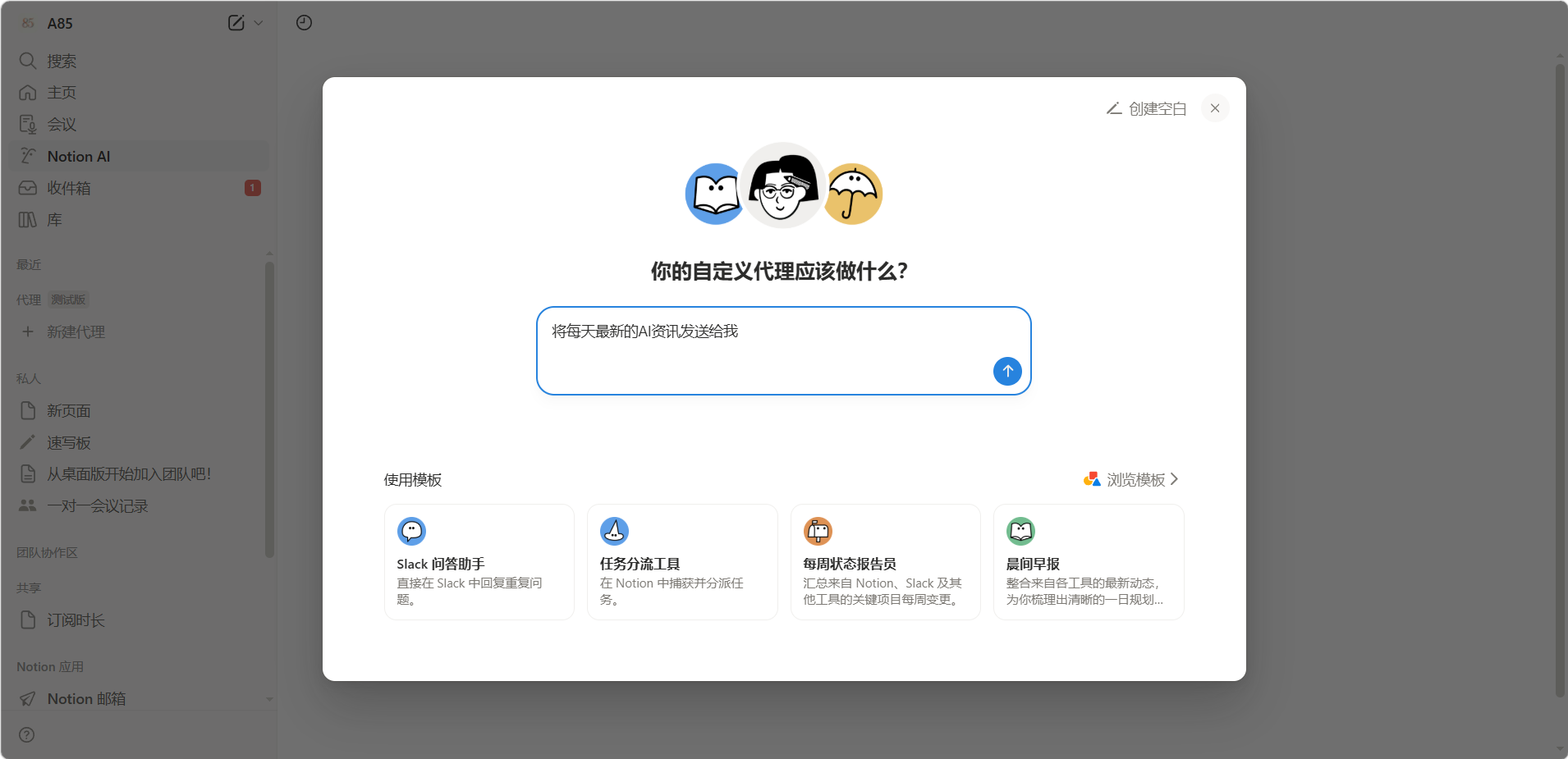
Task: Click the 任务分流工具 template icon
Action: (615, 531)
